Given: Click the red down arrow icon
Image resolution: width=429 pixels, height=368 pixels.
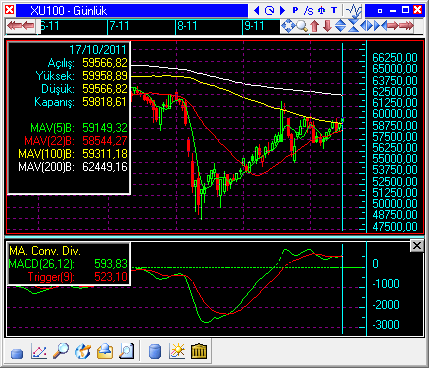Looking at the screenshot, I should [x=327, y=26].
